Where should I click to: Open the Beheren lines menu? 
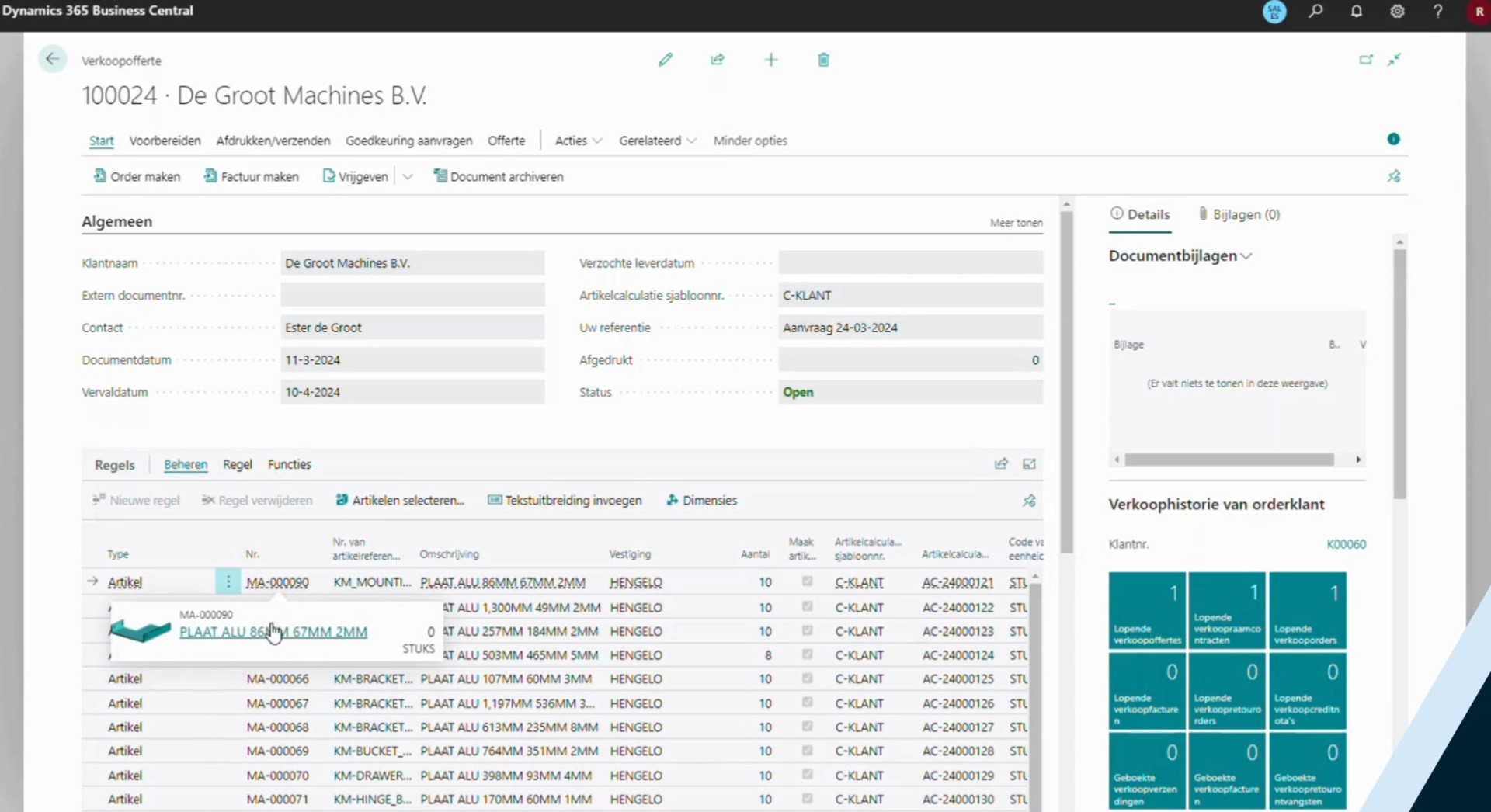coord(186,464)
